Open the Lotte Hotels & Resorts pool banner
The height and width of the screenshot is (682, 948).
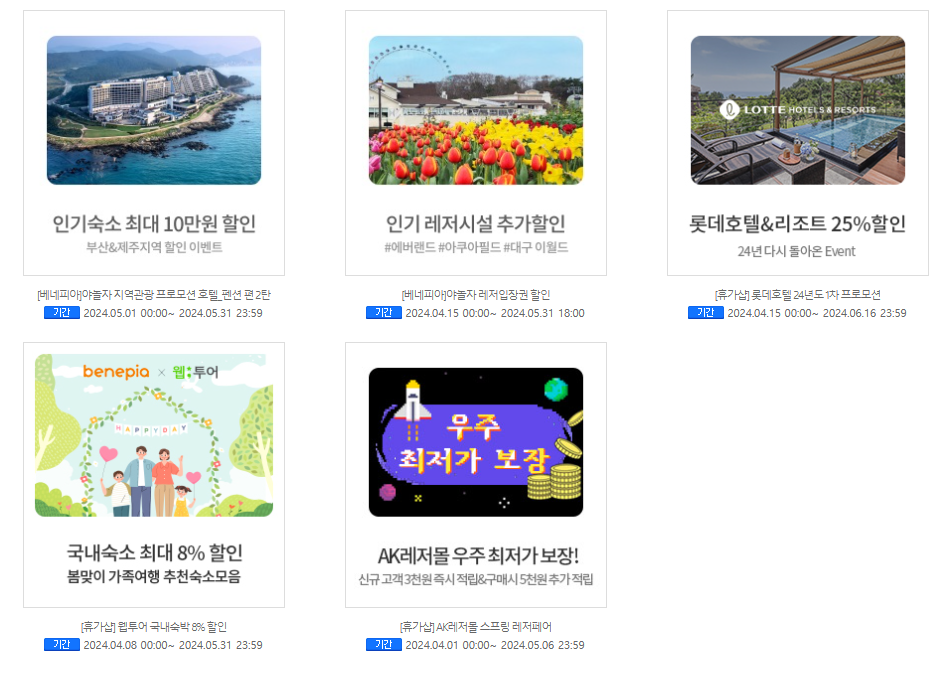(797, 110)
